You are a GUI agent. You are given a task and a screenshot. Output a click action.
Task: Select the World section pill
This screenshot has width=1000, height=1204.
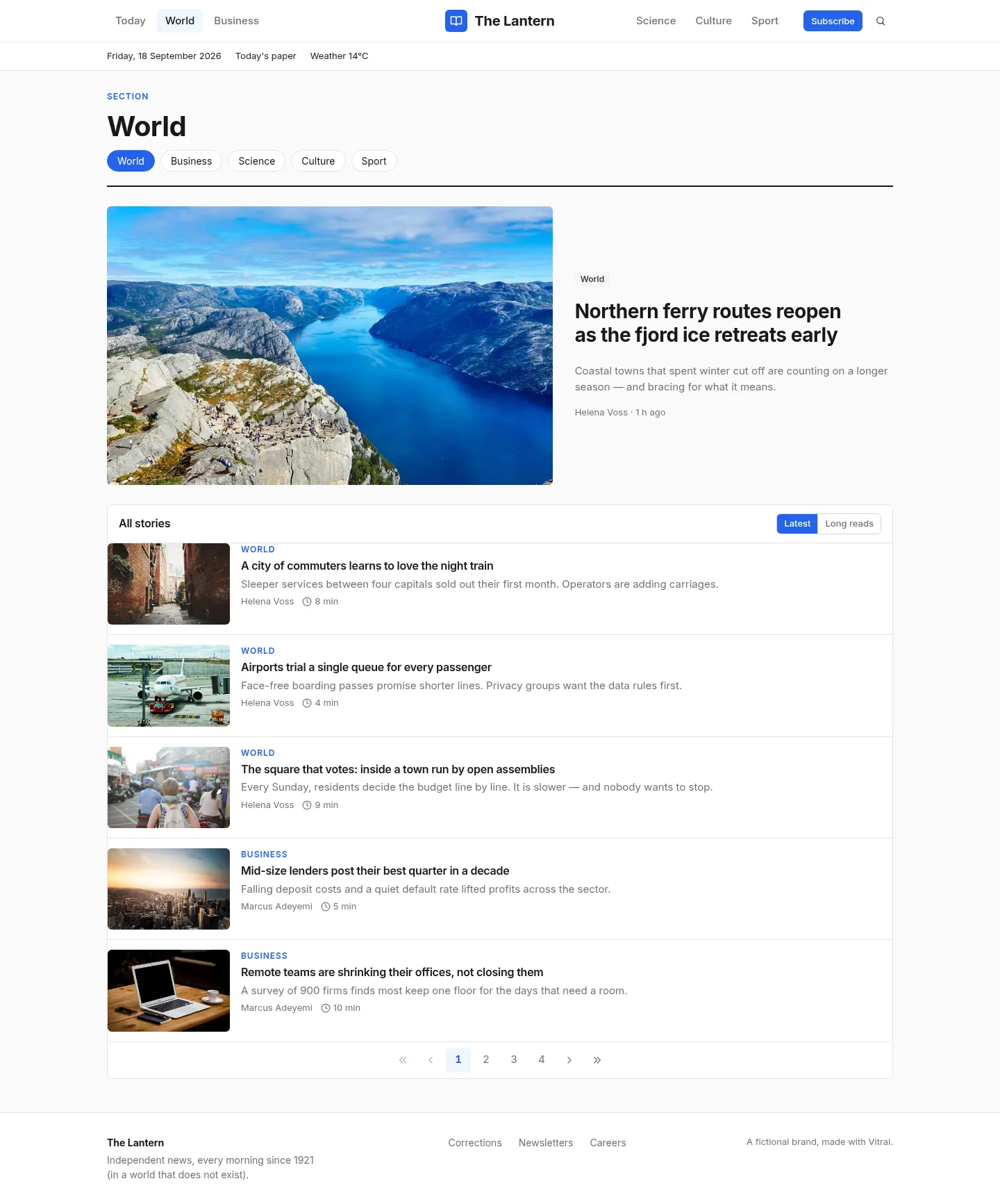(131, 161)
